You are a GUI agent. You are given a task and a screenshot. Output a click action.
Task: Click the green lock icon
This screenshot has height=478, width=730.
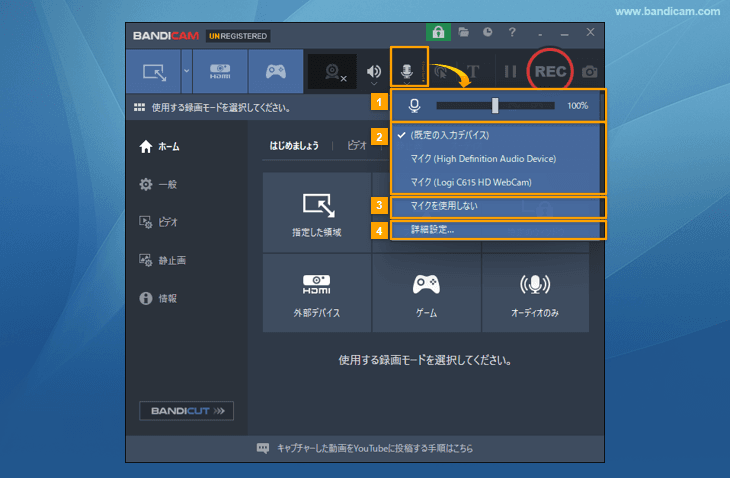(x=438, y=32)
